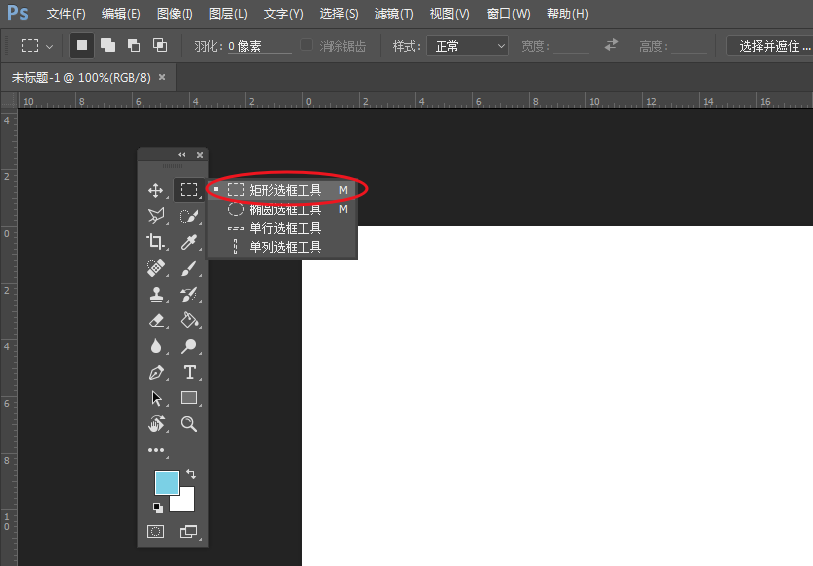Open the marquee tool preset picker
The image size is (813, 566).
[38, 46]
